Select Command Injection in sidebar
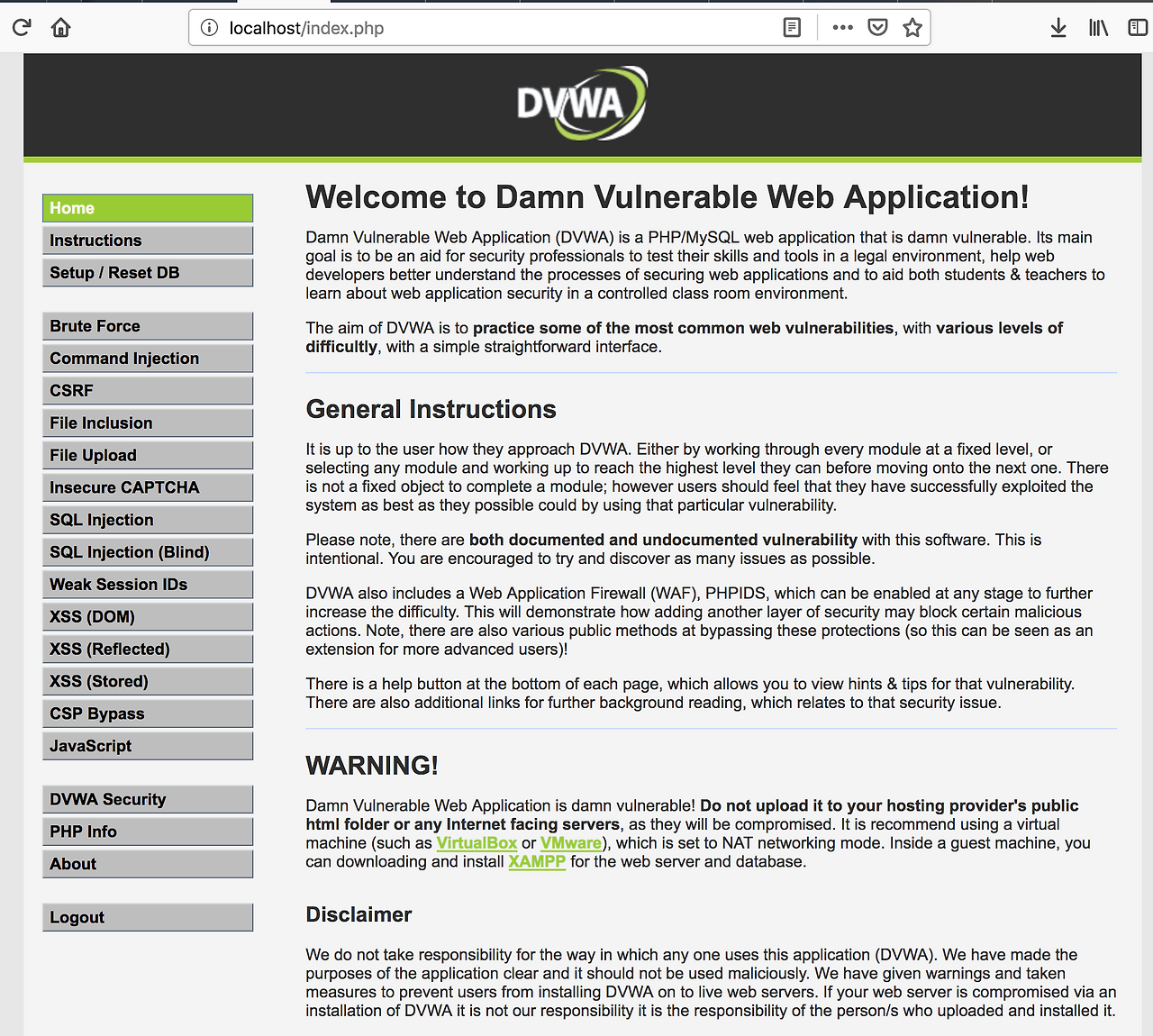This screenshot has height=1036, width=1153. [148, 359]
